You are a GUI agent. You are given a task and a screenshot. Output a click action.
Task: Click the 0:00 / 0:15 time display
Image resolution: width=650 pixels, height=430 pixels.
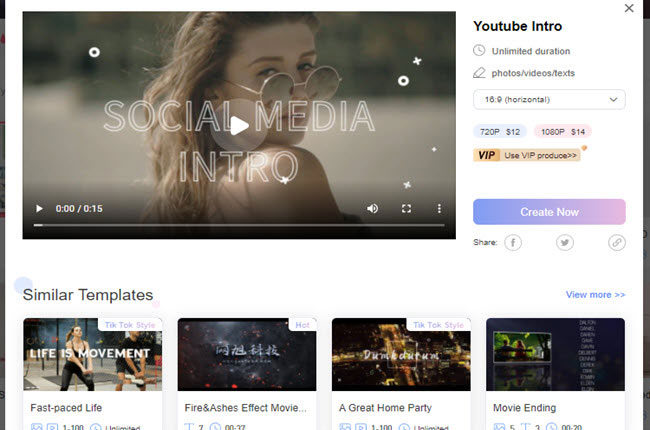[x=79, y=209]
